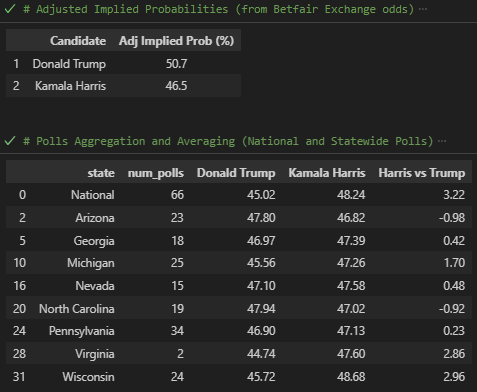Click the Arizona num_polls value 23
Viewport: 477px width, 392px height.
coord(177,218)
